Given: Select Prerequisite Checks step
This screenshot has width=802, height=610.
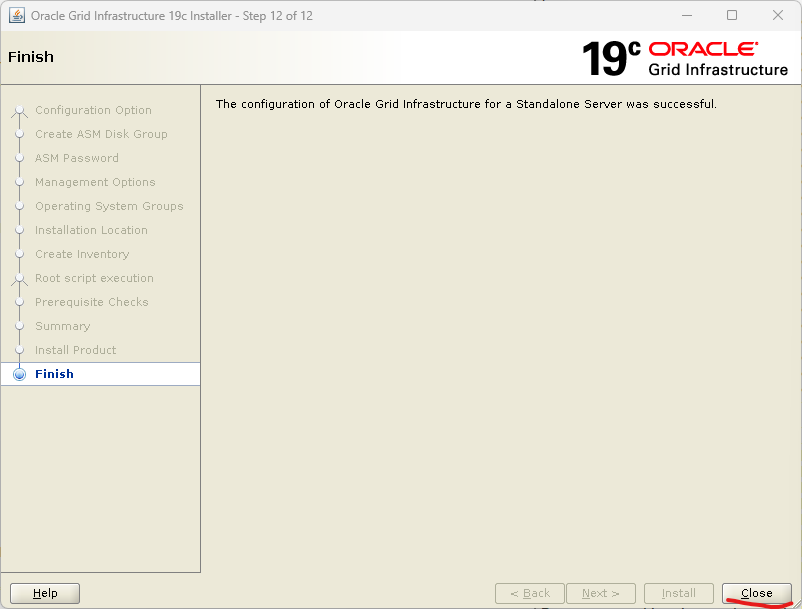Looking at the screenshot, I should click(91, 302).
